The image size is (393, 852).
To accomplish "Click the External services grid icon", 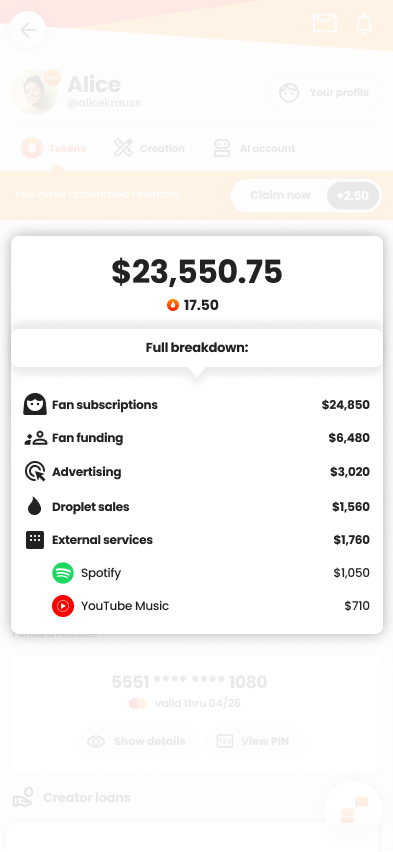I will 35,540.
